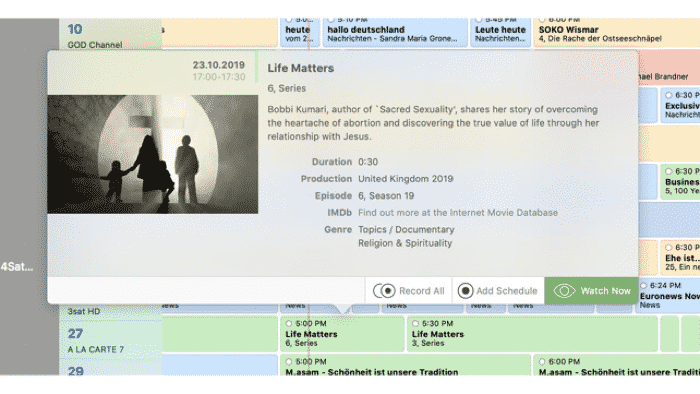Image resolution: width=700 pixels, height=394 pixels.
Task: Click the record icon on Add Schedule
Action: pos(465,291)
